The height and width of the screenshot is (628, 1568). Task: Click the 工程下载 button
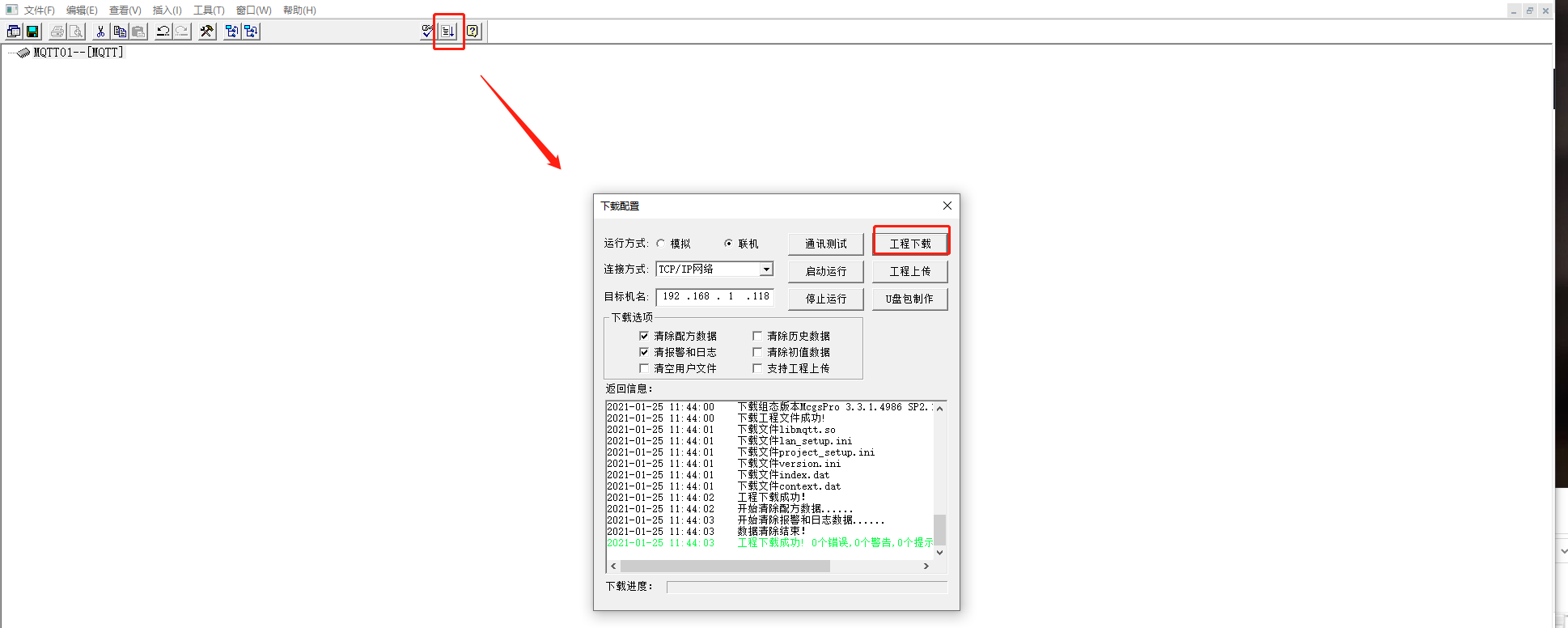[910, 244]
